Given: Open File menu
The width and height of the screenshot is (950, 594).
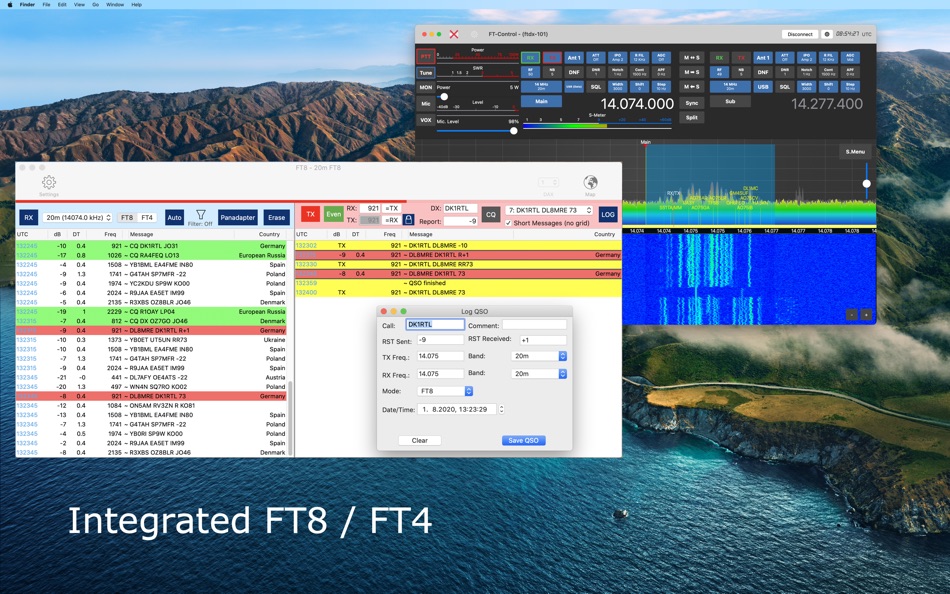Looking at the screenshot, I should [x=46, y=4].
